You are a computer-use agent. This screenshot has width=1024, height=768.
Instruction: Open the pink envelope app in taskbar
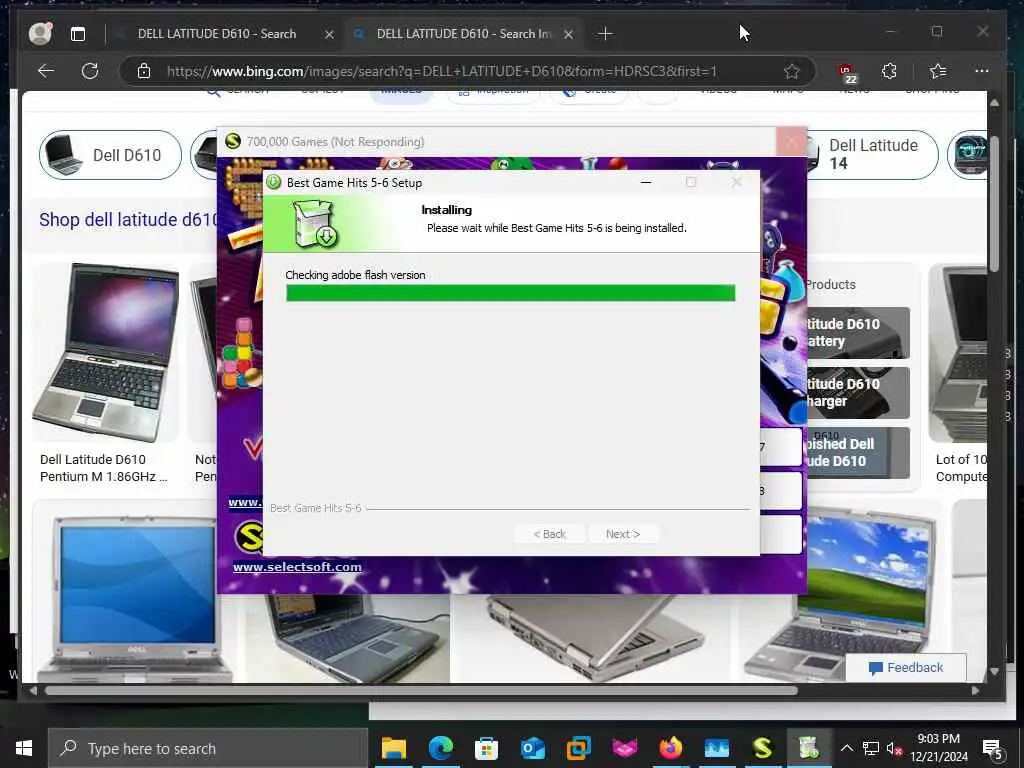(624, 748)
